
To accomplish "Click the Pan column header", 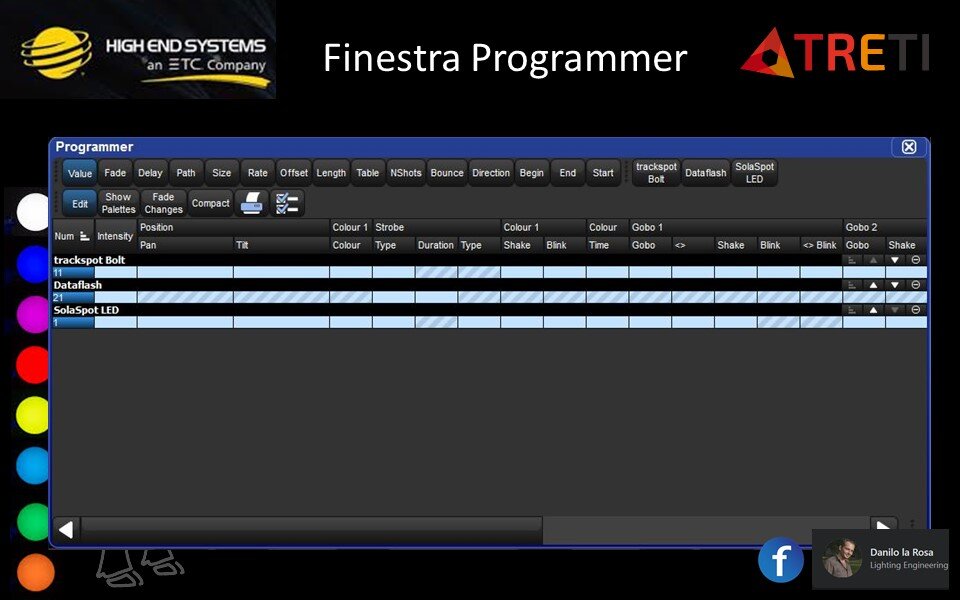I will [185, 245].
